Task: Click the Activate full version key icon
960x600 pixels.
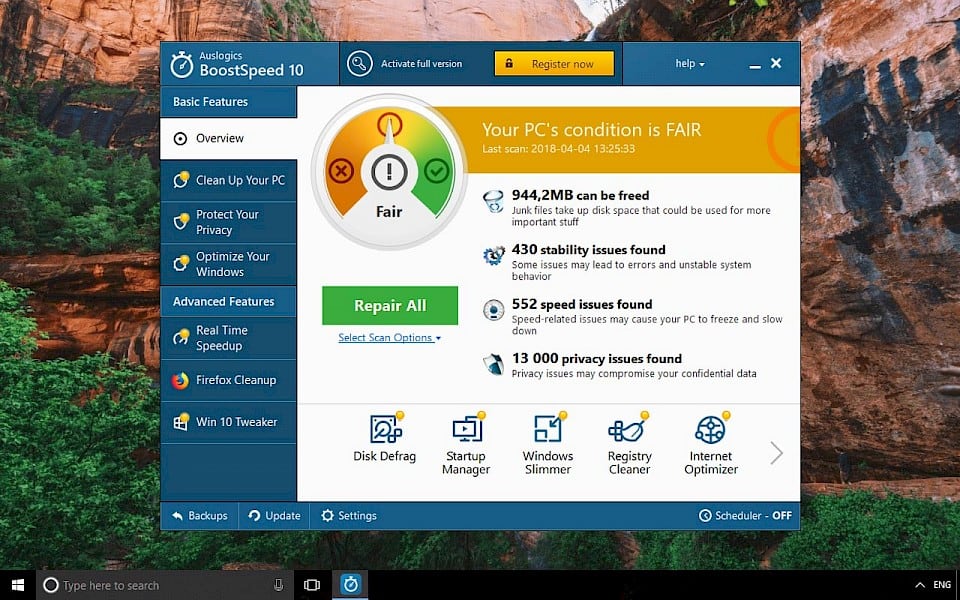Action: (359, 64)
